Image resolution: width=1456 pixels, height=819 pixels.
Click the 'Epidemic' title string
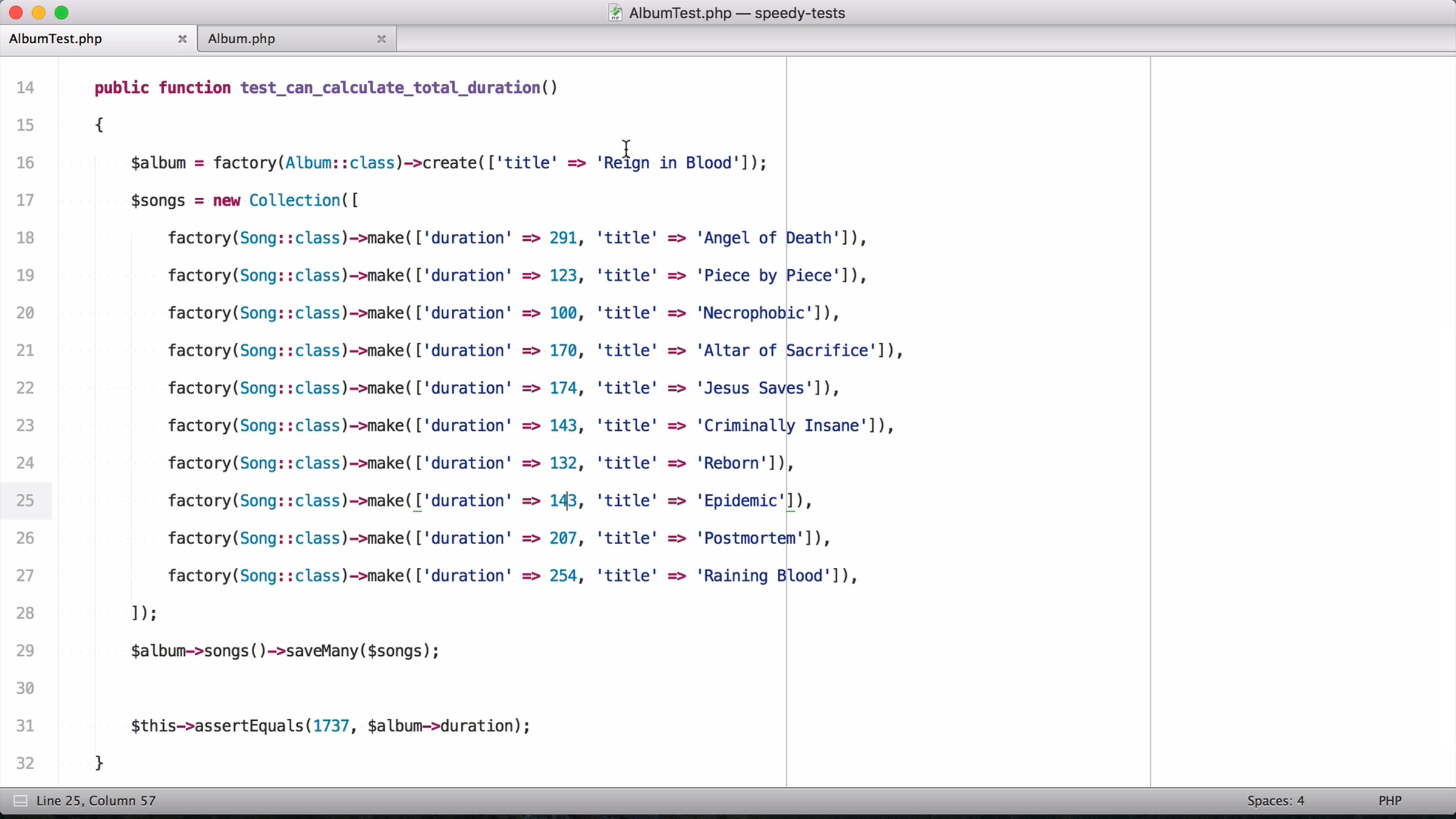(x=740, y=500)
